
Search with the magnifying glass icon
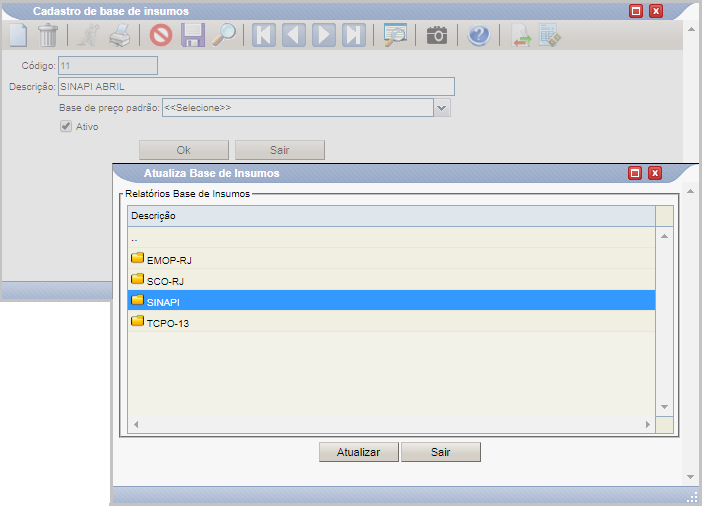pyautogui.click(x=224, y=35)
